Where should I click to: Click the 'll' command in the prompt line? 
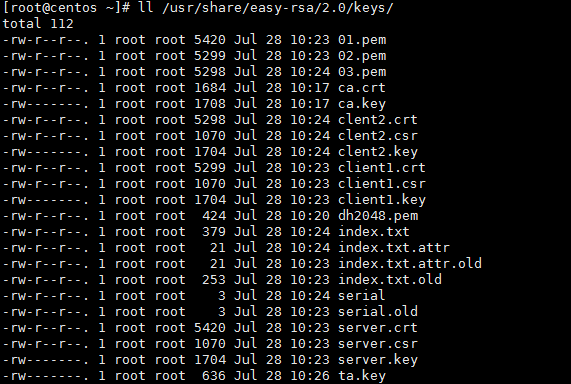146,8
